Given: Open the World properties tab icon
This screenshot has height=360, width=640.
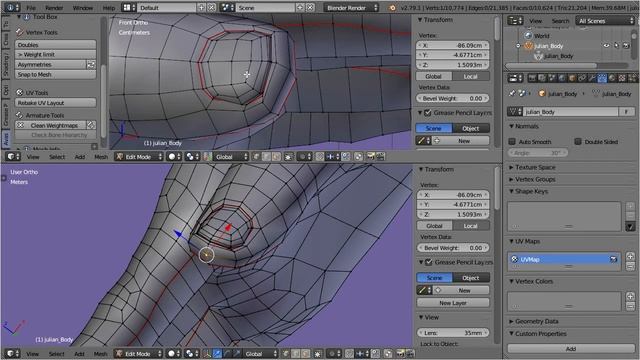Looking at the screenshot, I should 562,78.
